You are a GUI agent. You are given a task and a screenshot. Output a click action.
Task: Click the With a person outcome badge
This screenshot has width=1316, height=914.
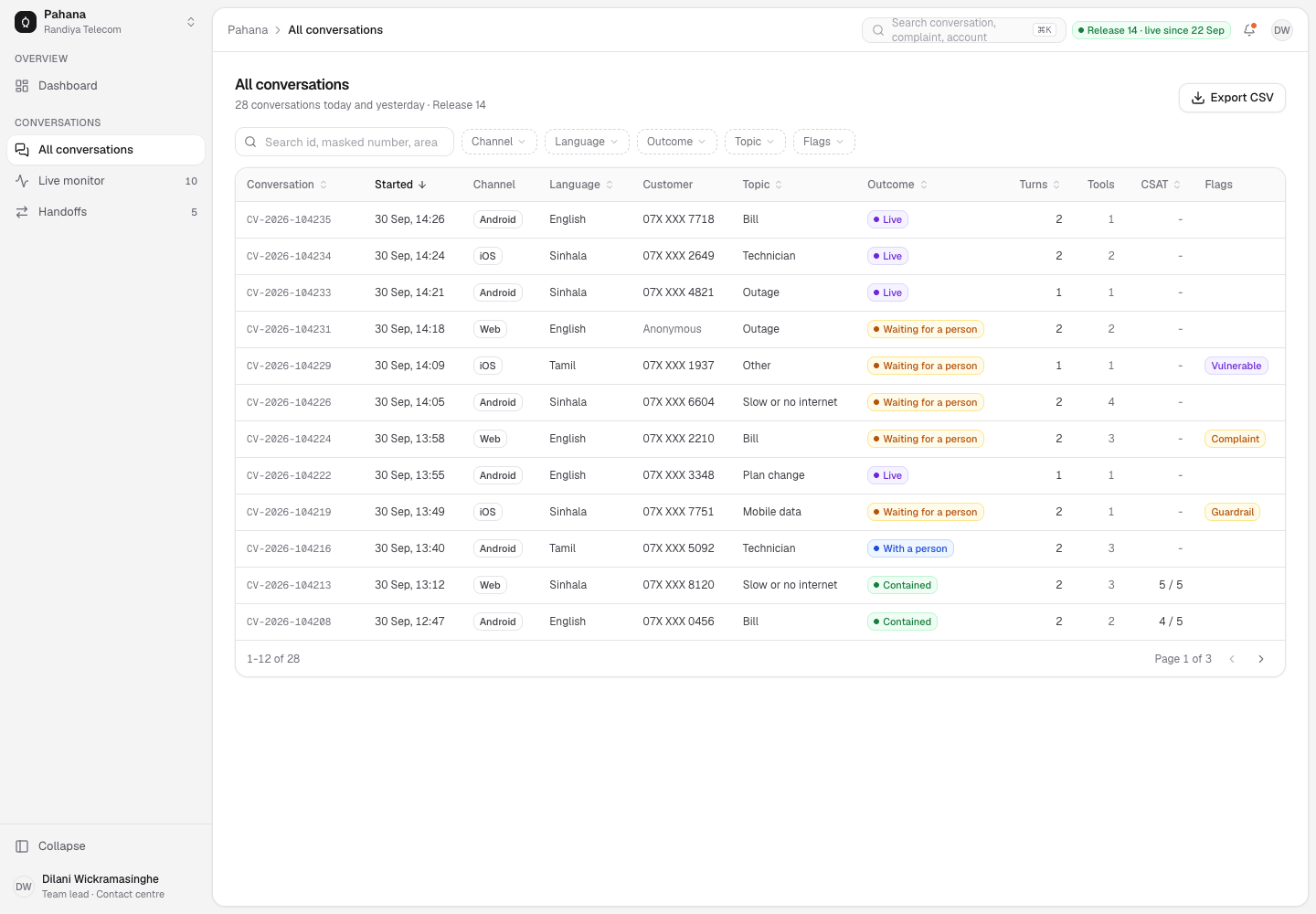tap(911, 548)
